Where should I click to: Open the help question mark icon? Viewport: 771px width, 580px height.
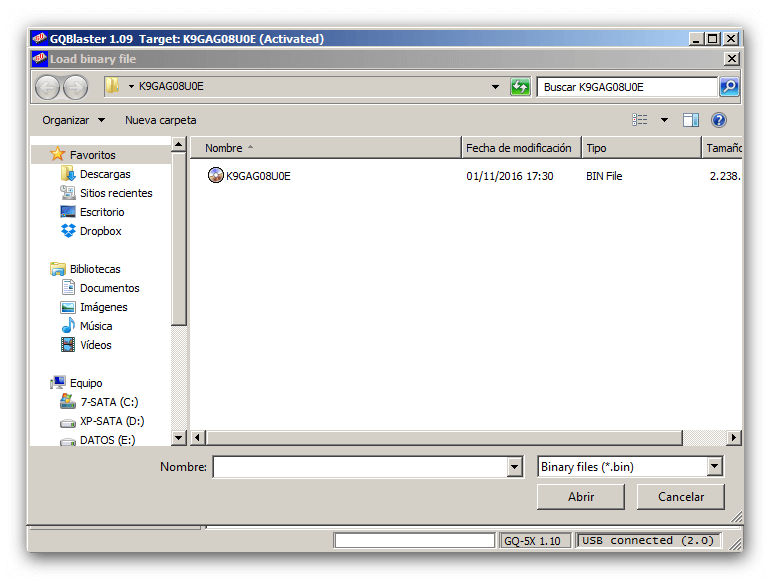pos(718,120)
